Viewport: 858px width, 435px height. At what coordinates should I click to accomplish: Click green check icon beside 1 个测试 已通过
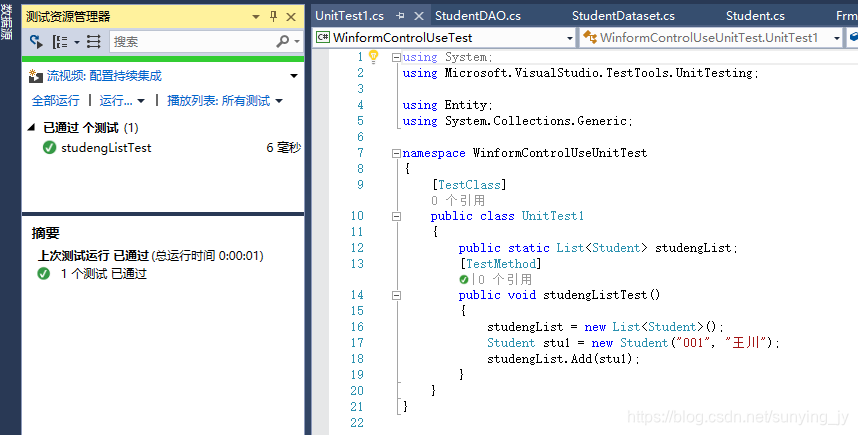tap(43, 274)
